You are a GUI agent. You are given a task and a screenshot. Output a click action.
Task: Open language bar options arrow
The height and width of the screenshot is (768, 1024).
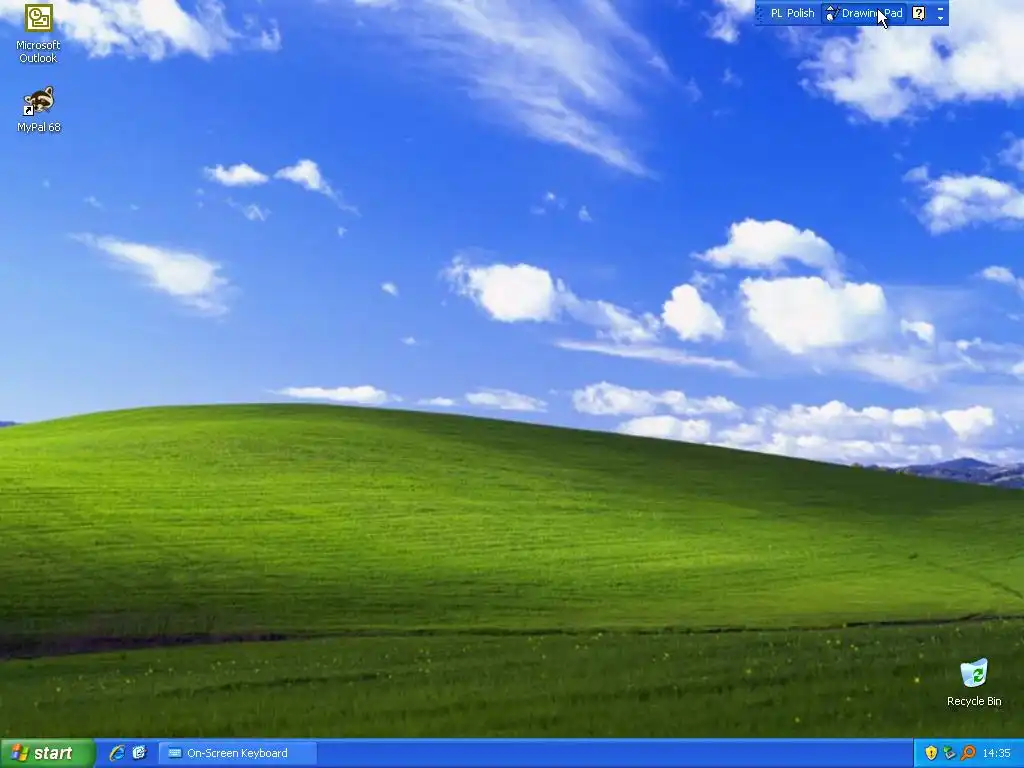(940, 18)
